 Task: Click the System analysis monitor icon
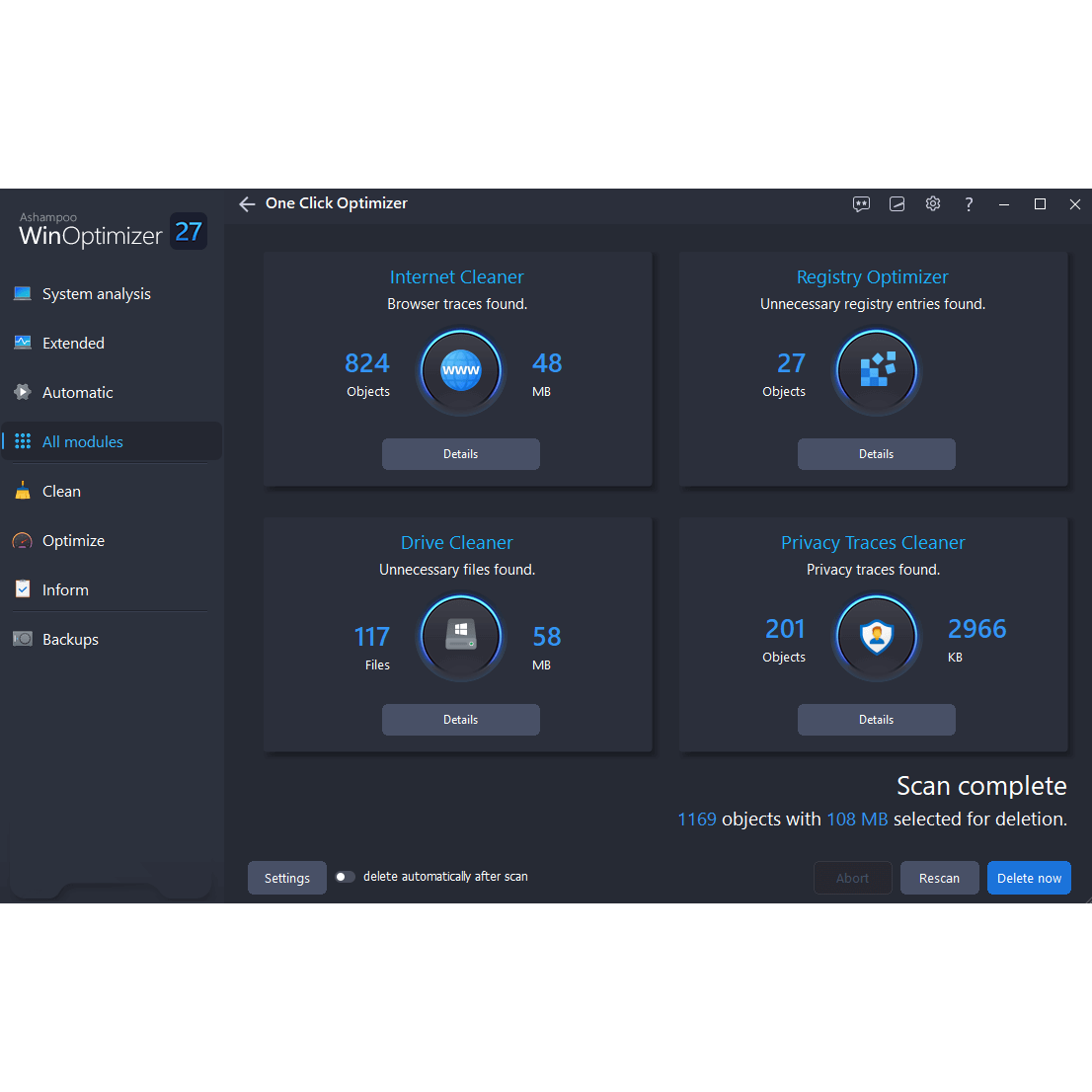[x=23, y=293]
